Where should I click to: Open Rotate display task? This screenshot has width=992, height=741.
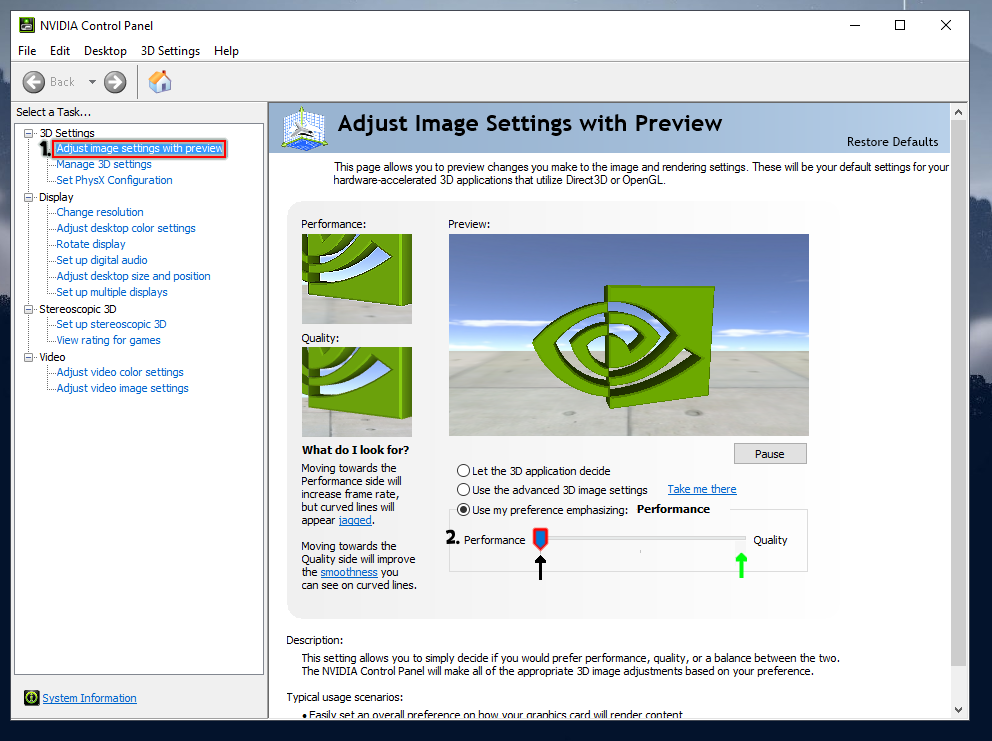90,244
